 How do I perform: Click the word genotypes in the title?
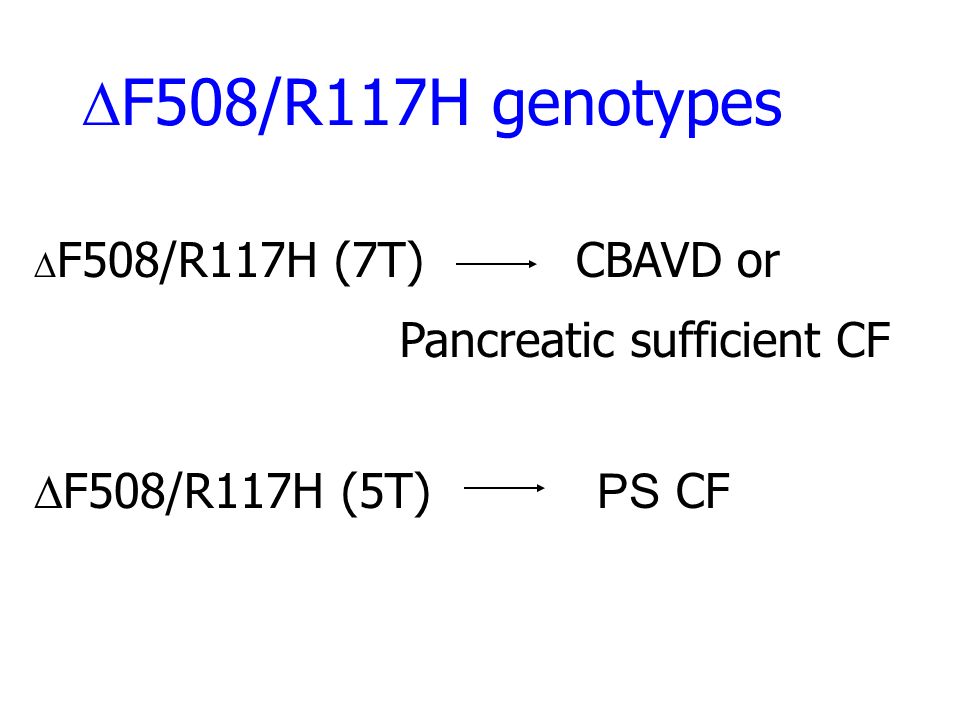(637, 108)
